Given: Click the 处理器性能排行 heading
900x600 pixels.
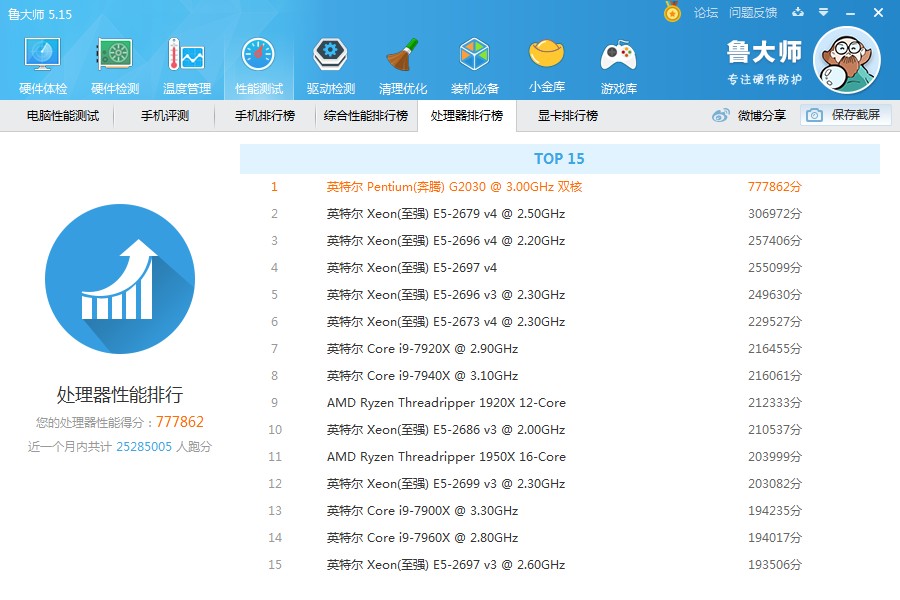Looking at the screenshot, I should tap(120, 394).
